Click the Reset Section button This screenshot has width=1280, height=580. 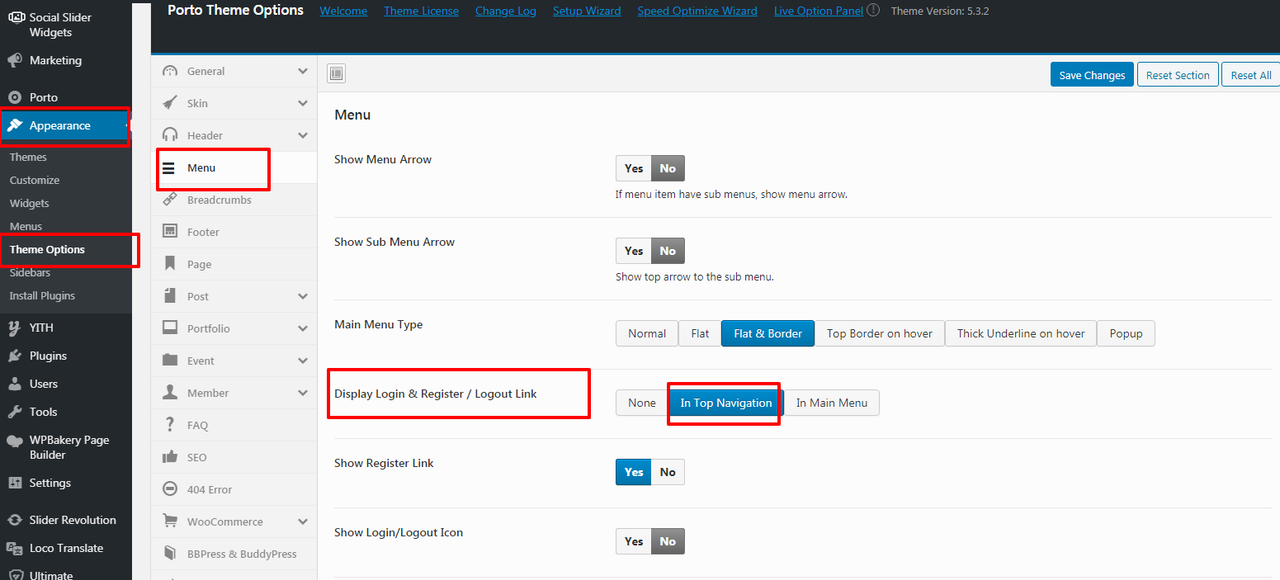[x=1178, y=75]
